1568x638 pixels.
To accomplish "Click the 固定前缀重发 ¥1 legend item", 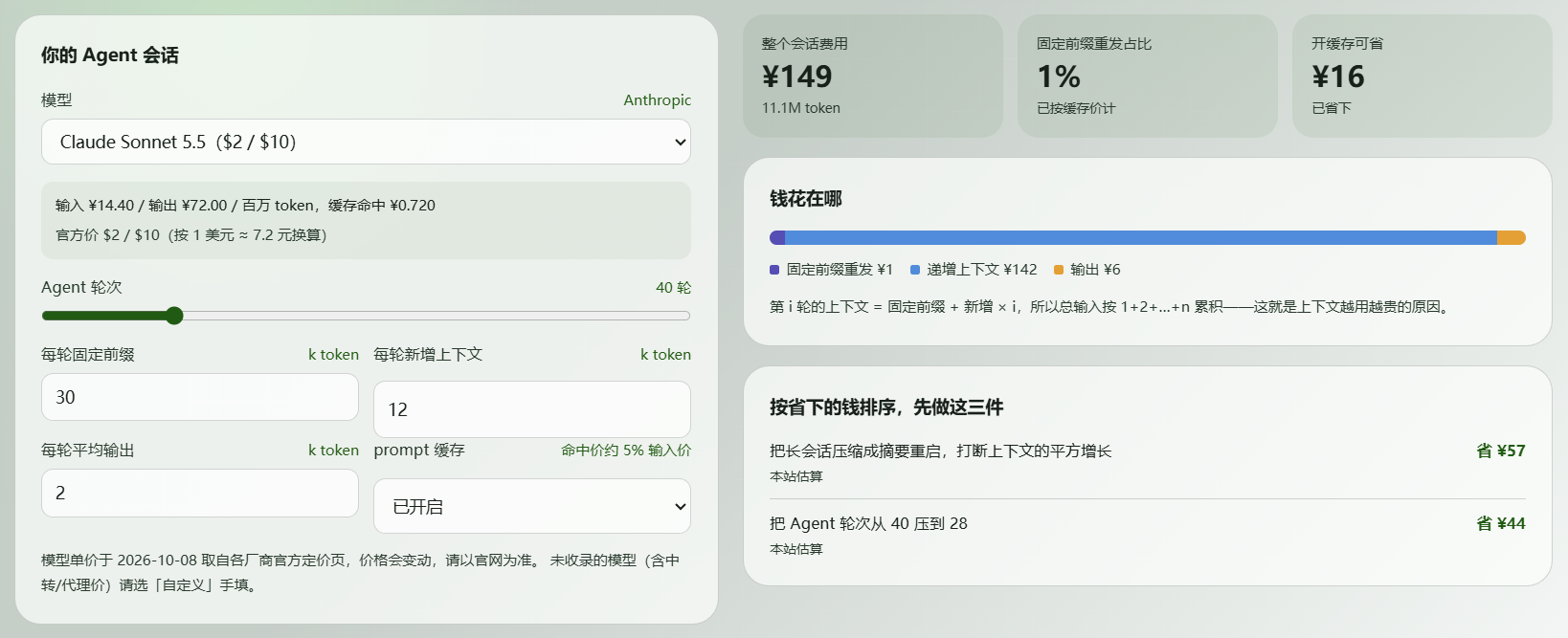I will pos(831,270).
